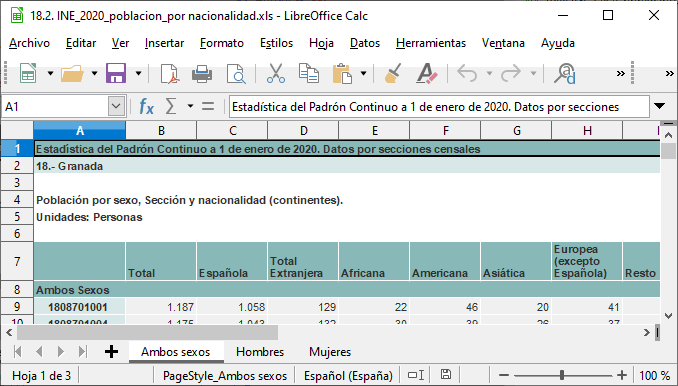Click the Copy icon

click(x=309, y=73)
